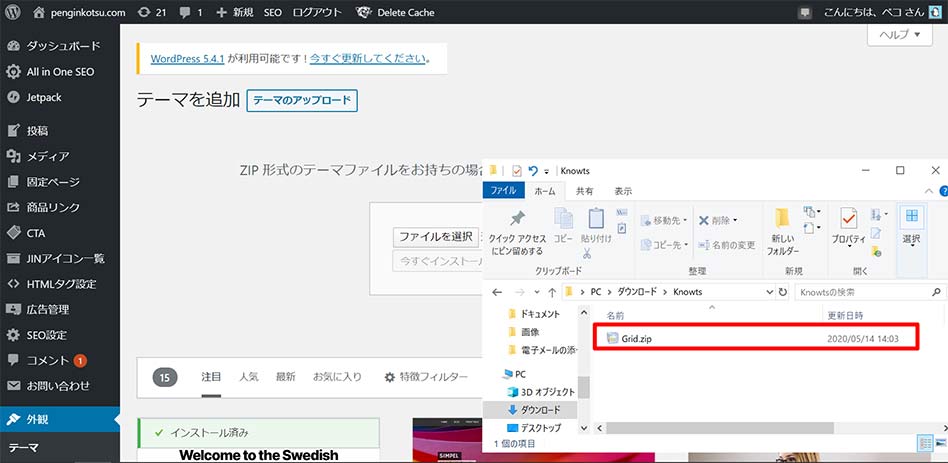Open 広告管理 in the sidebar
Screen dimensions: 948x463
pos(60,309)
